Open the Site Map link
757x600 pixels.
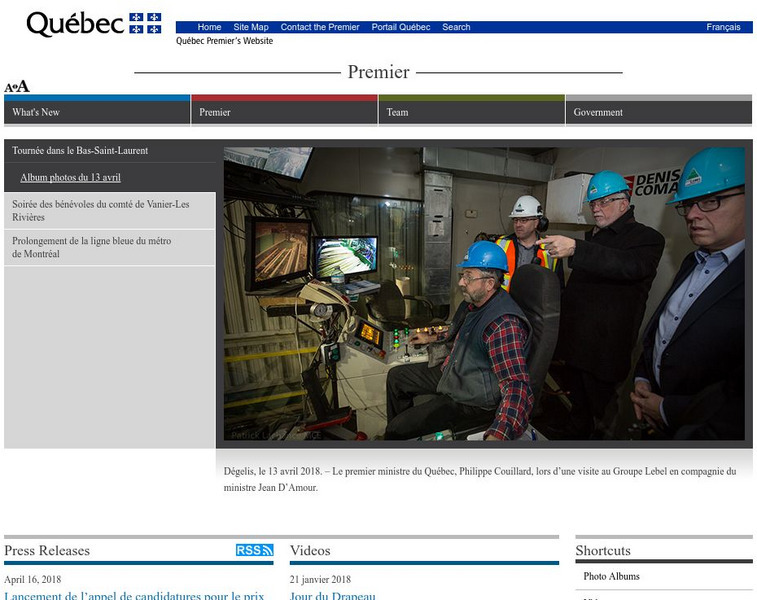[x=251, y=27]
